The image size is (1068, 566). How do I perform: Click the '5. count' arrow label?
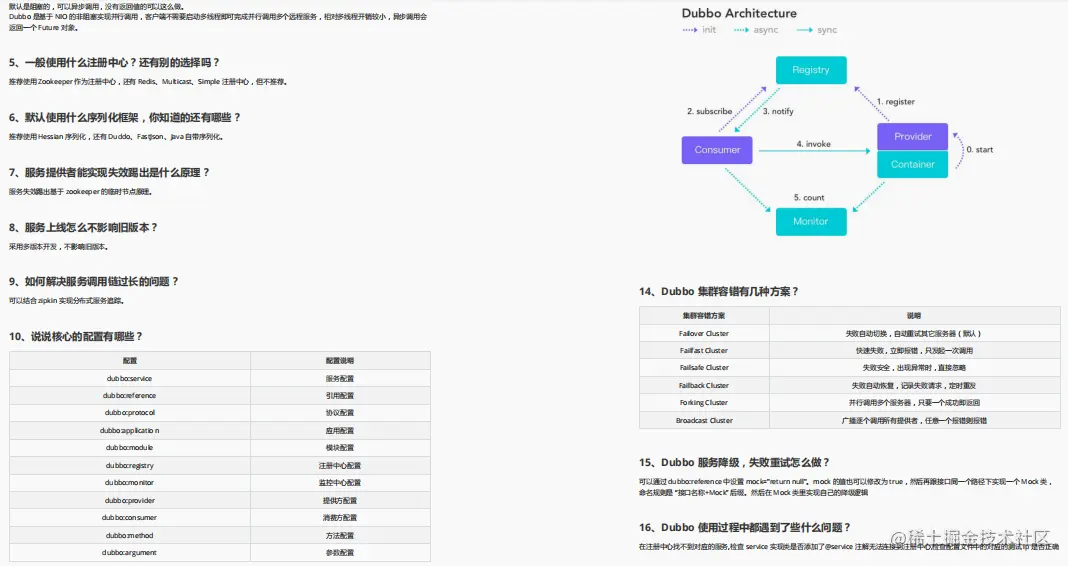808,198
